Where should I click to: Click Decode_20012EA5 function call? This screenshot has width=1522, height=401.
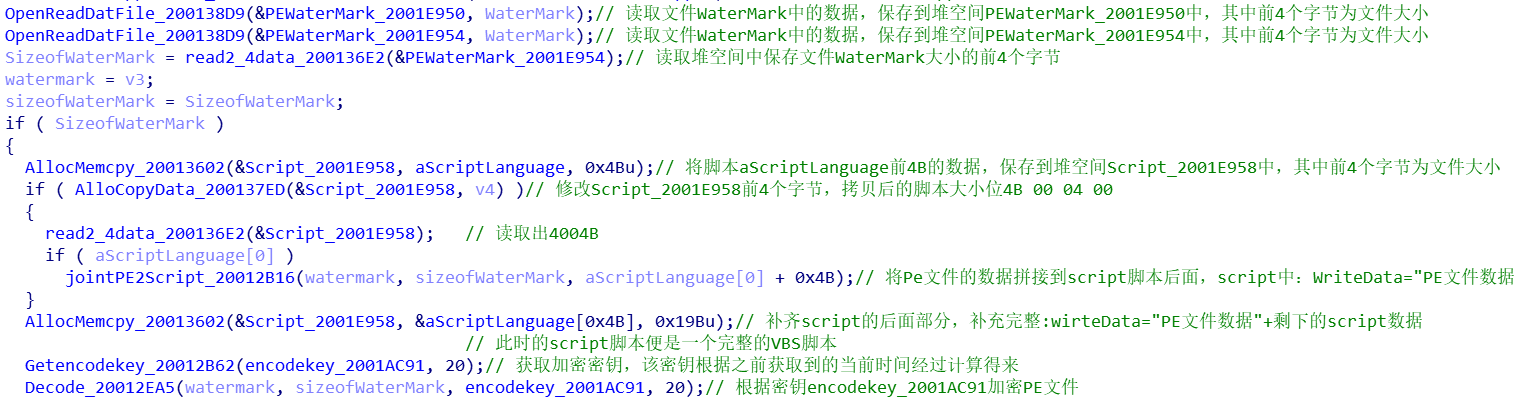pos(100,389)
